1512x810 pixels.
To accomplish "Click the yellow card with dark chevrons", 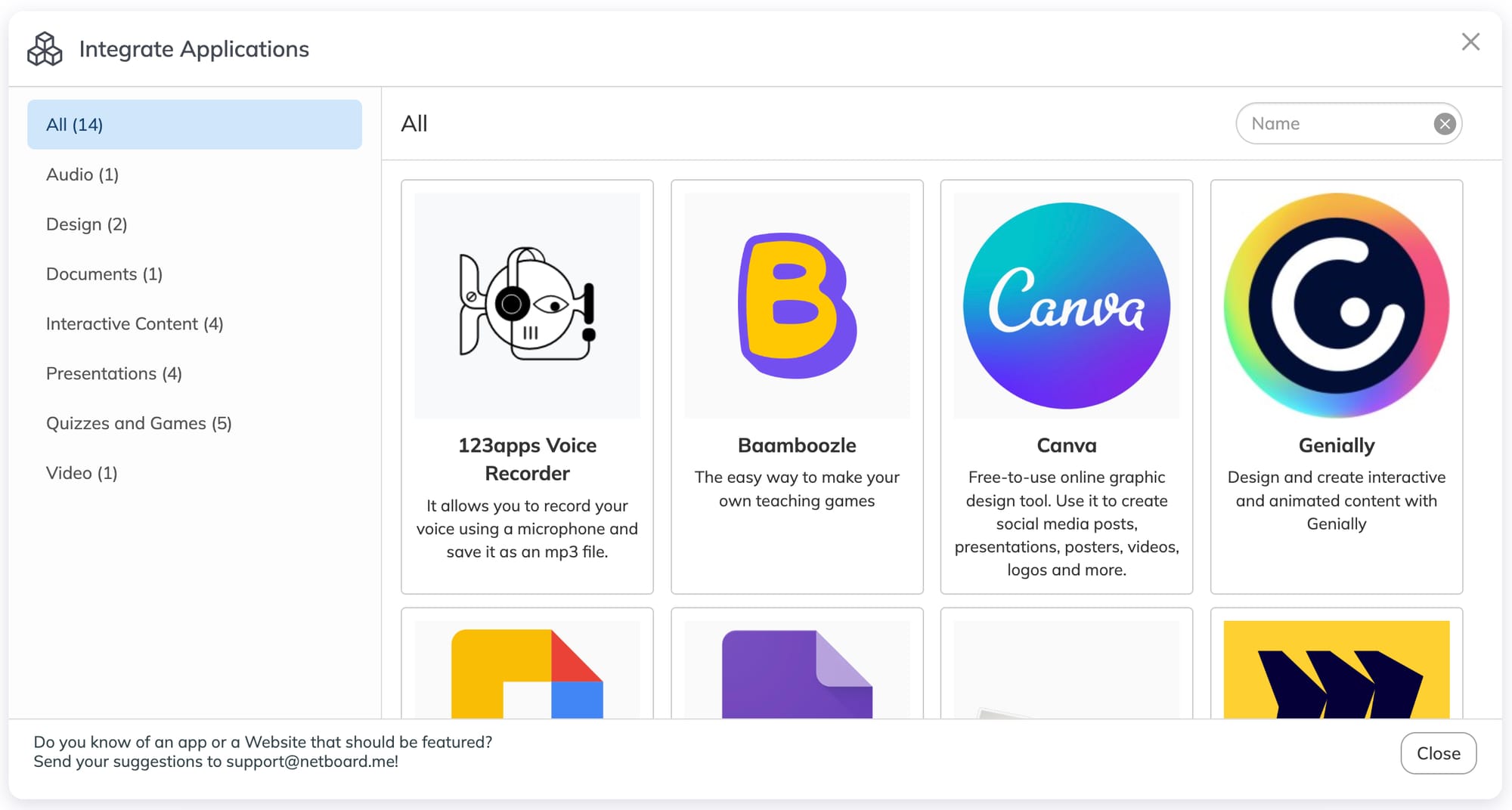I will tap(1337, 669).
